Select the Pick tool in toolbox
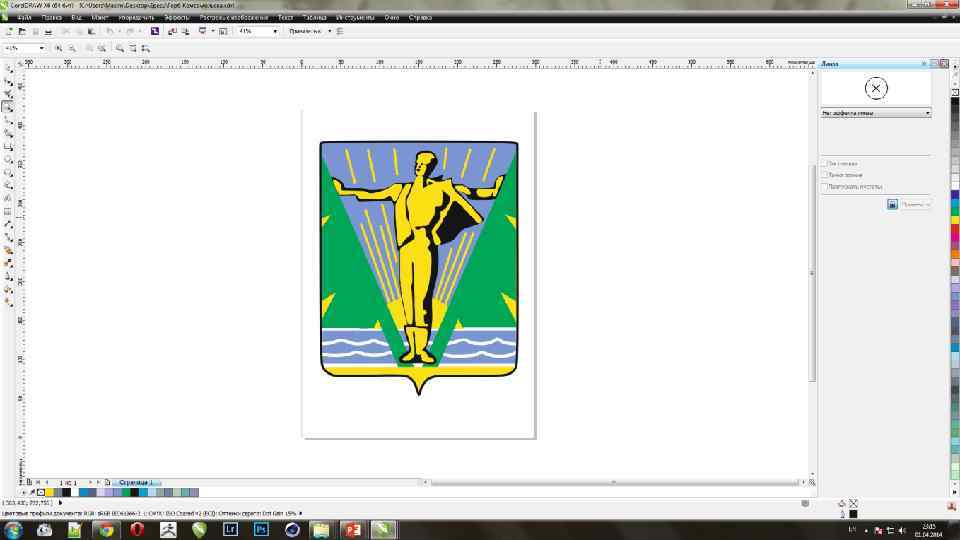Screen dimensions: 960x540 [8, 68]
